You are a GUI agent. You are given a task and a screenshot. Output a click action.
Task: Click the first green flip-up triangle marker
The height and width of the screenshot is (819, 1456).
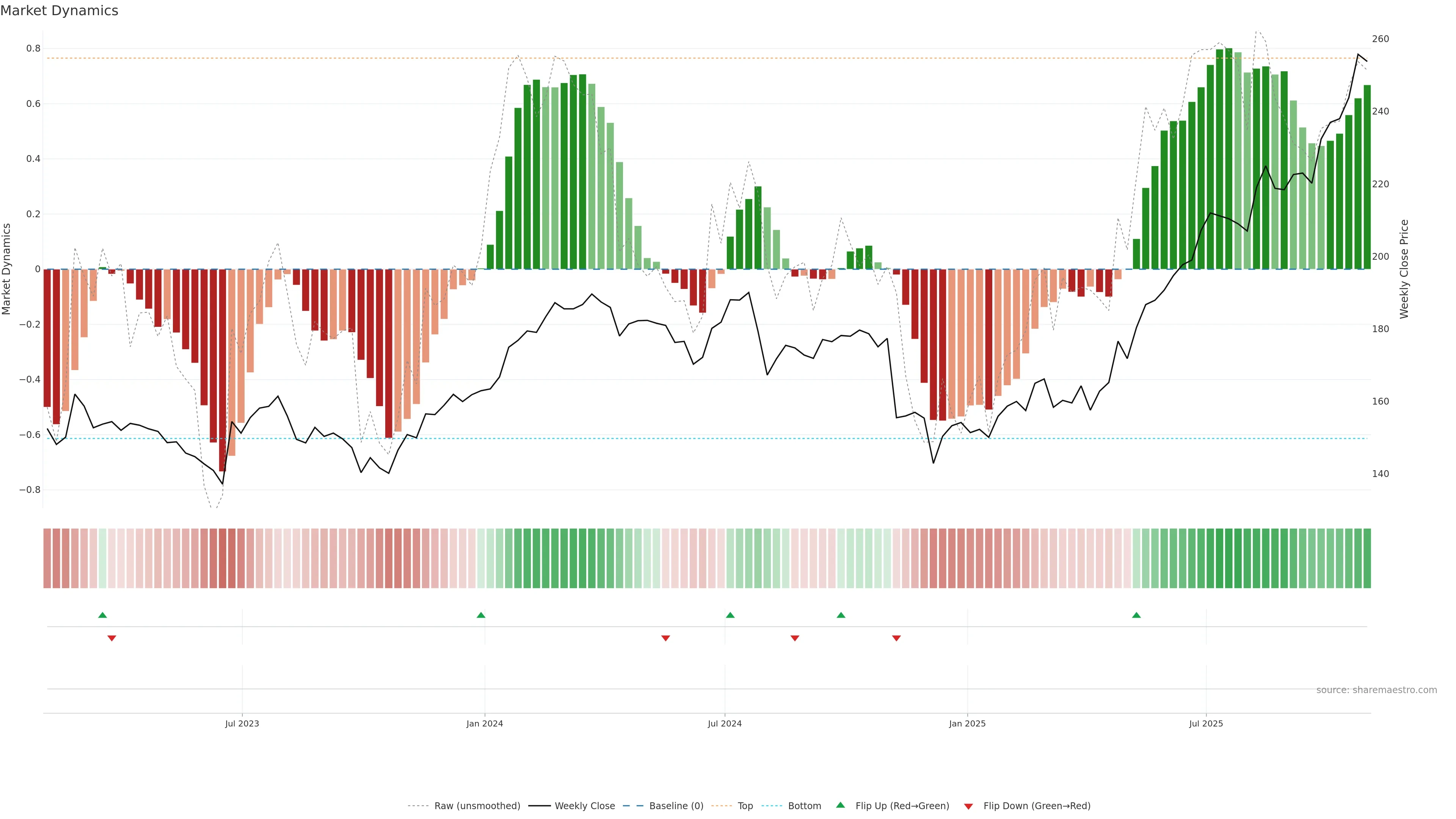pyautogui.click(x=102, y=615)
